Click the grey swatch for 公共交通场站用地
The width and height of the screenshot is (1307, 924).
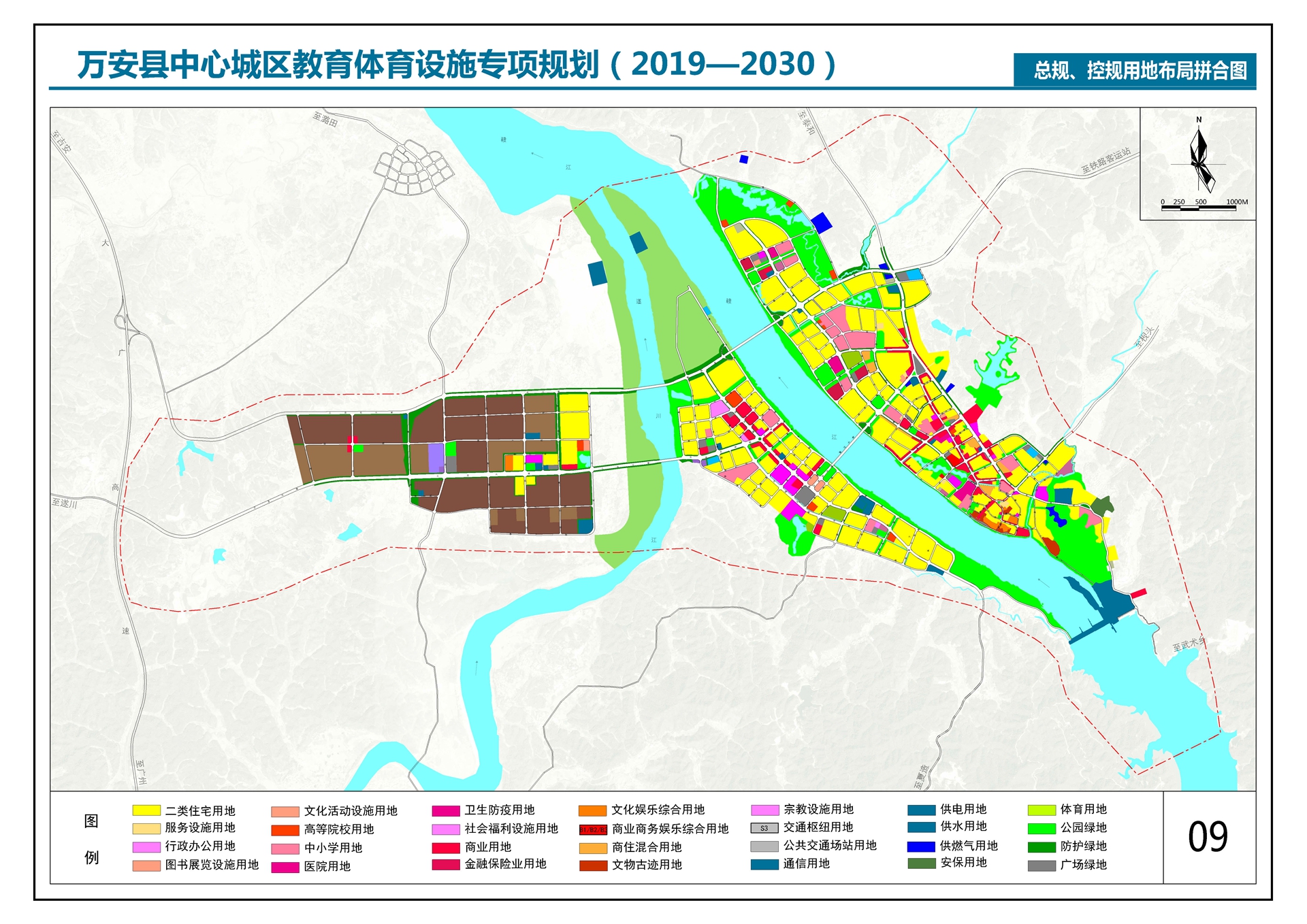coord(764,846)
